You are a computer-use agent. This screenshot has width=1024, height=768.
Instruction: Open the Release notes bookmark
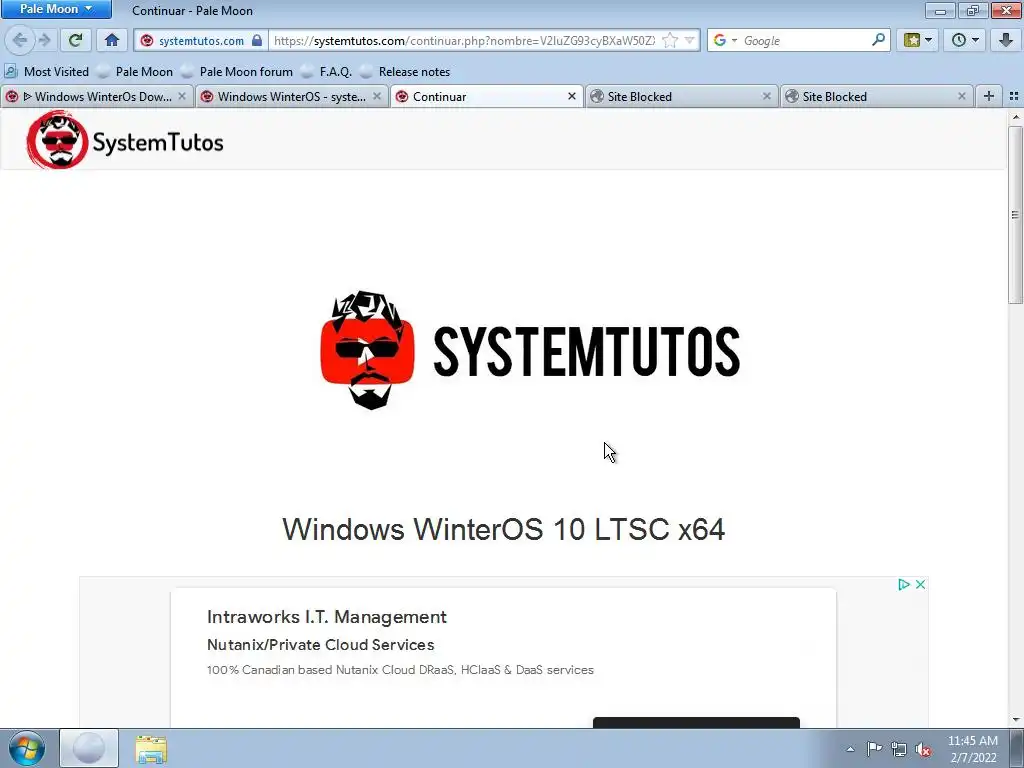(x=406, y=71)
